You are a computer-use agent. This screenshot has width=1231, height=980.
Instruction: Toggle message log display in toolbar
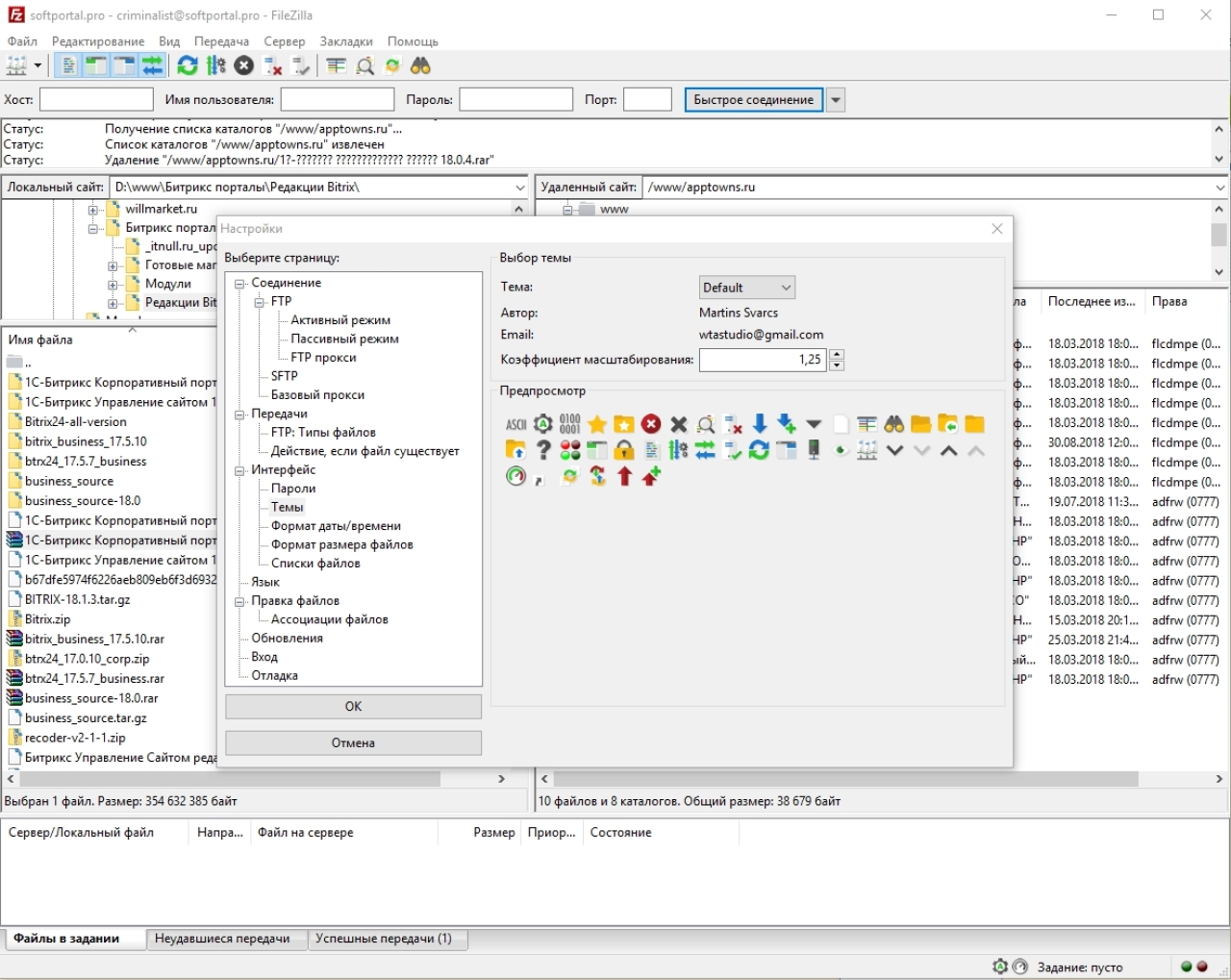(68, 65)
